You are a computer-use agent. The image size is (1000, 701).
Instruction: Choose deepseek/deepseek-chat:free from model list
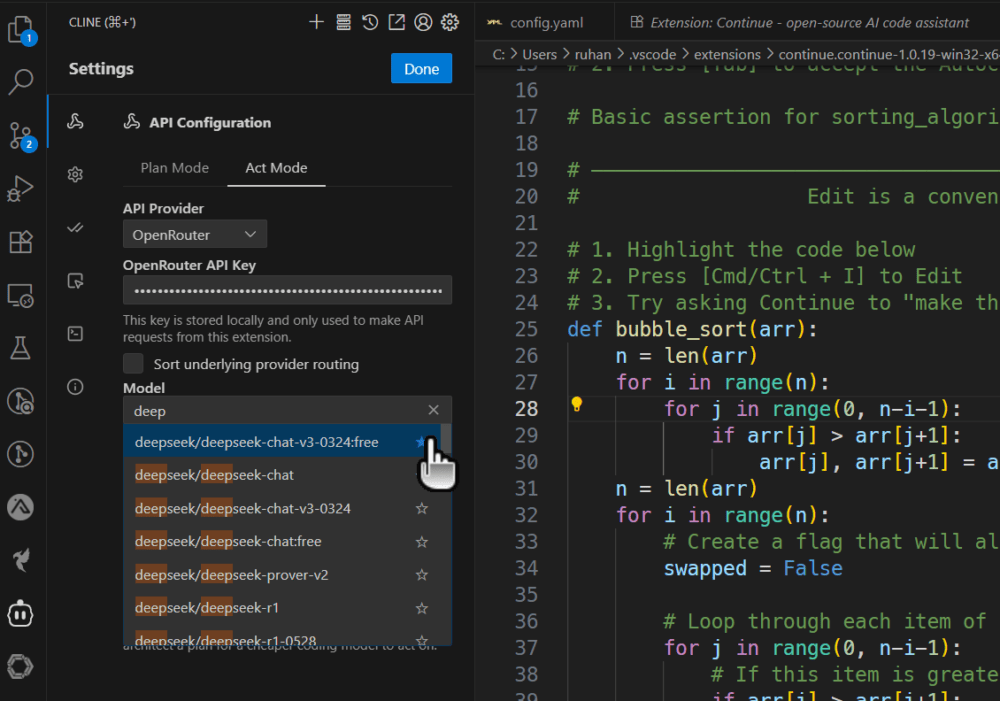pos(228,541)
